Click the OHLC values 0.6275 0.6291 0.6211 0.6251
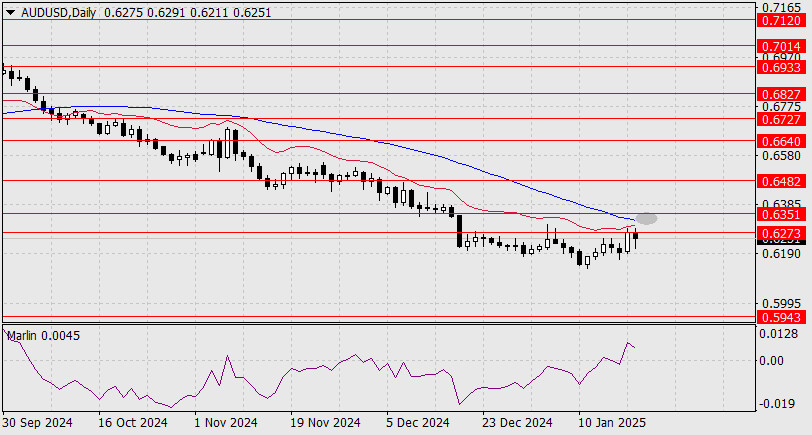The height and width of the screenshot is (435, 812). click(187, 13)
